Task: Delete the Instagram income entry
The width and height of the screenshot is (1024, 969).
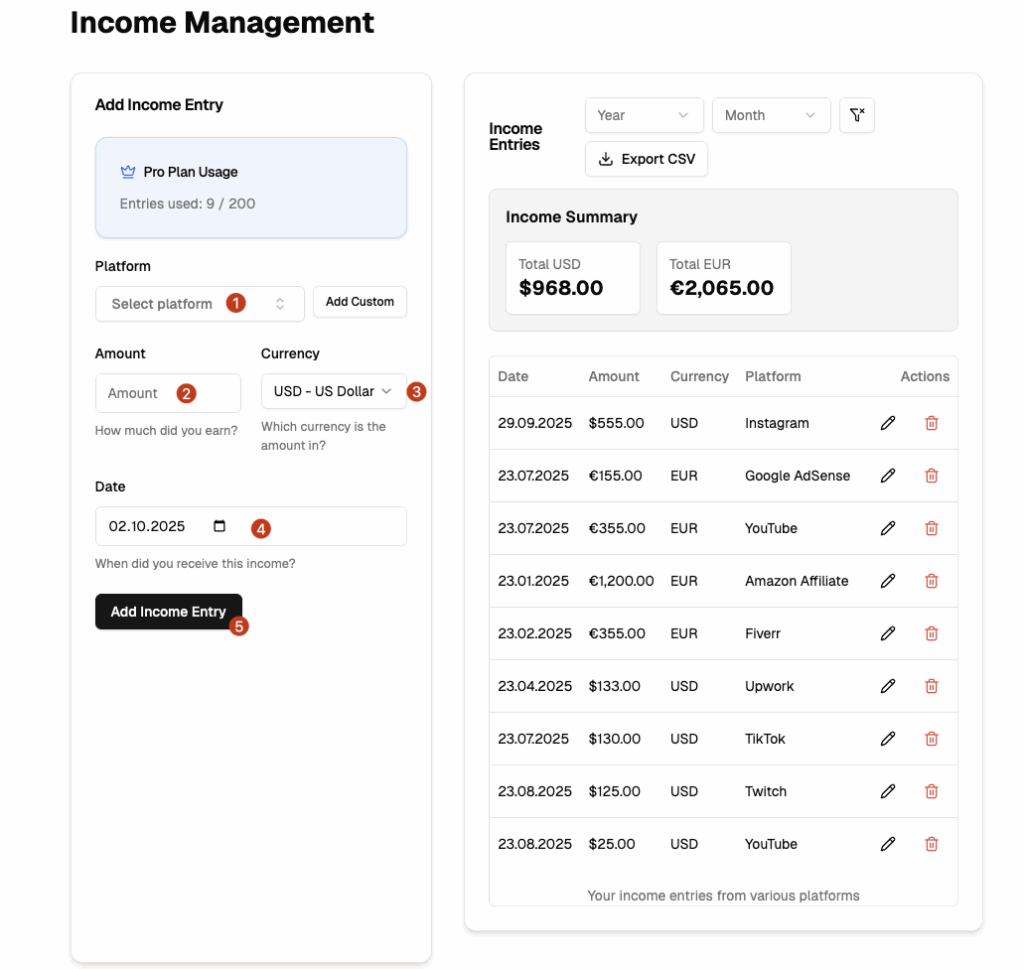Action: click(x=931, y=423)
